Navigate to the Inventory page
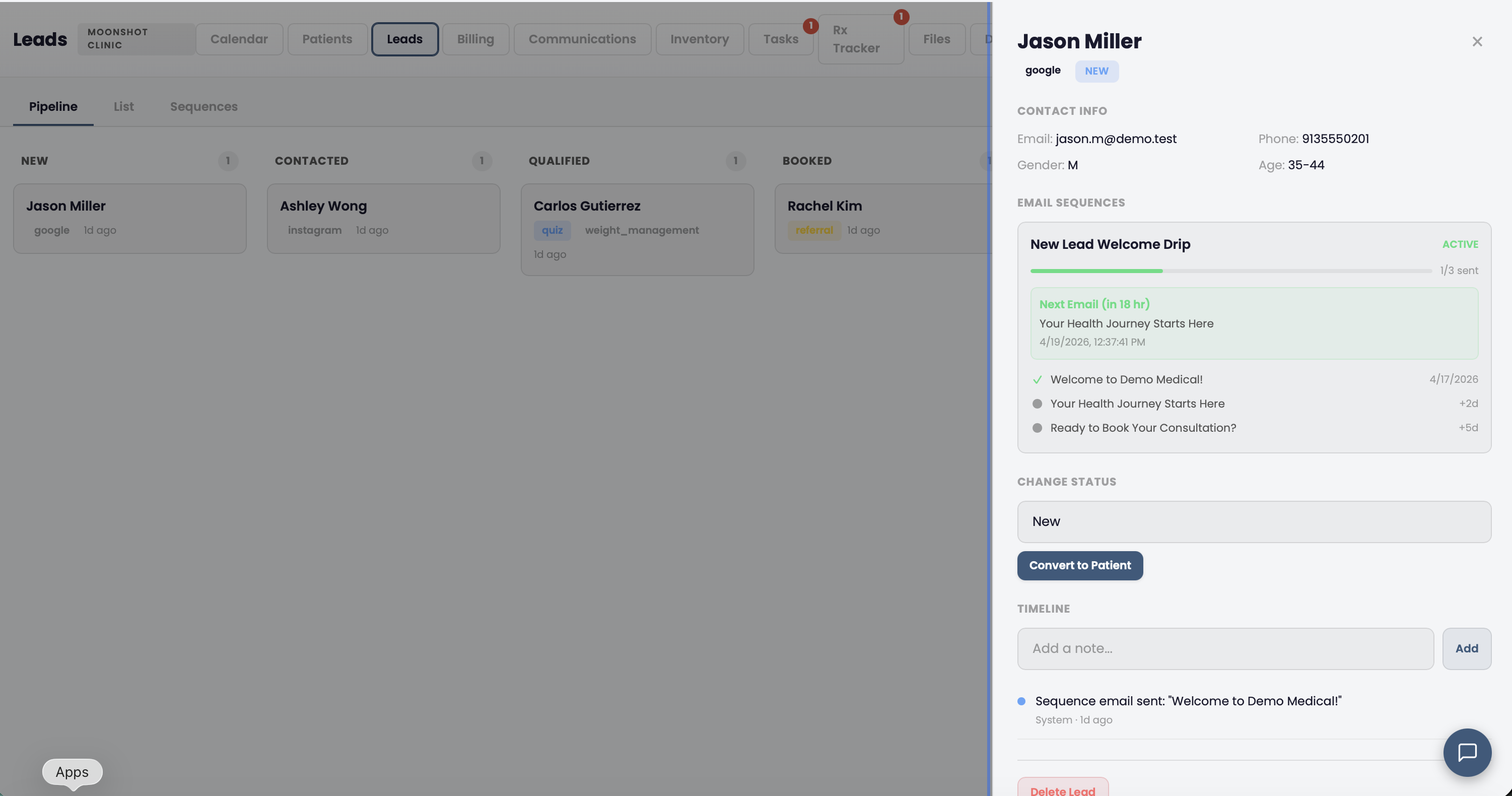The image size is (1512, 796). point(700,39)
